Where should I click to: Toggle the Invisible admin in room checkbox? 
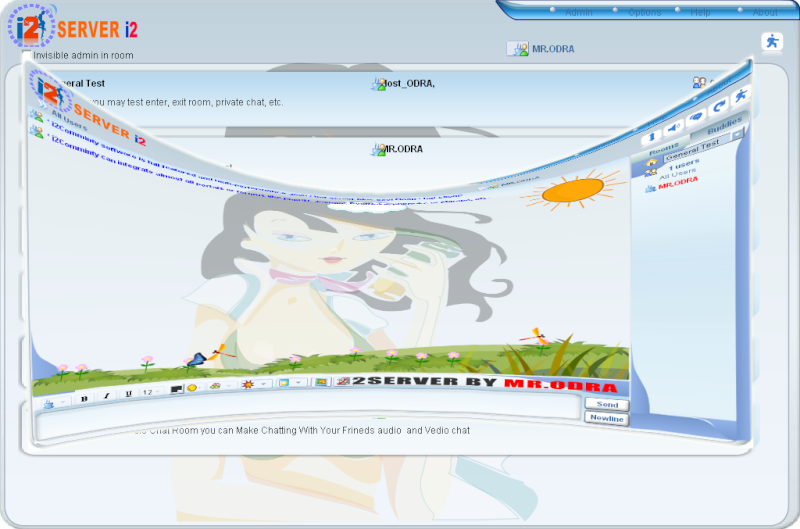coord(27,56)
